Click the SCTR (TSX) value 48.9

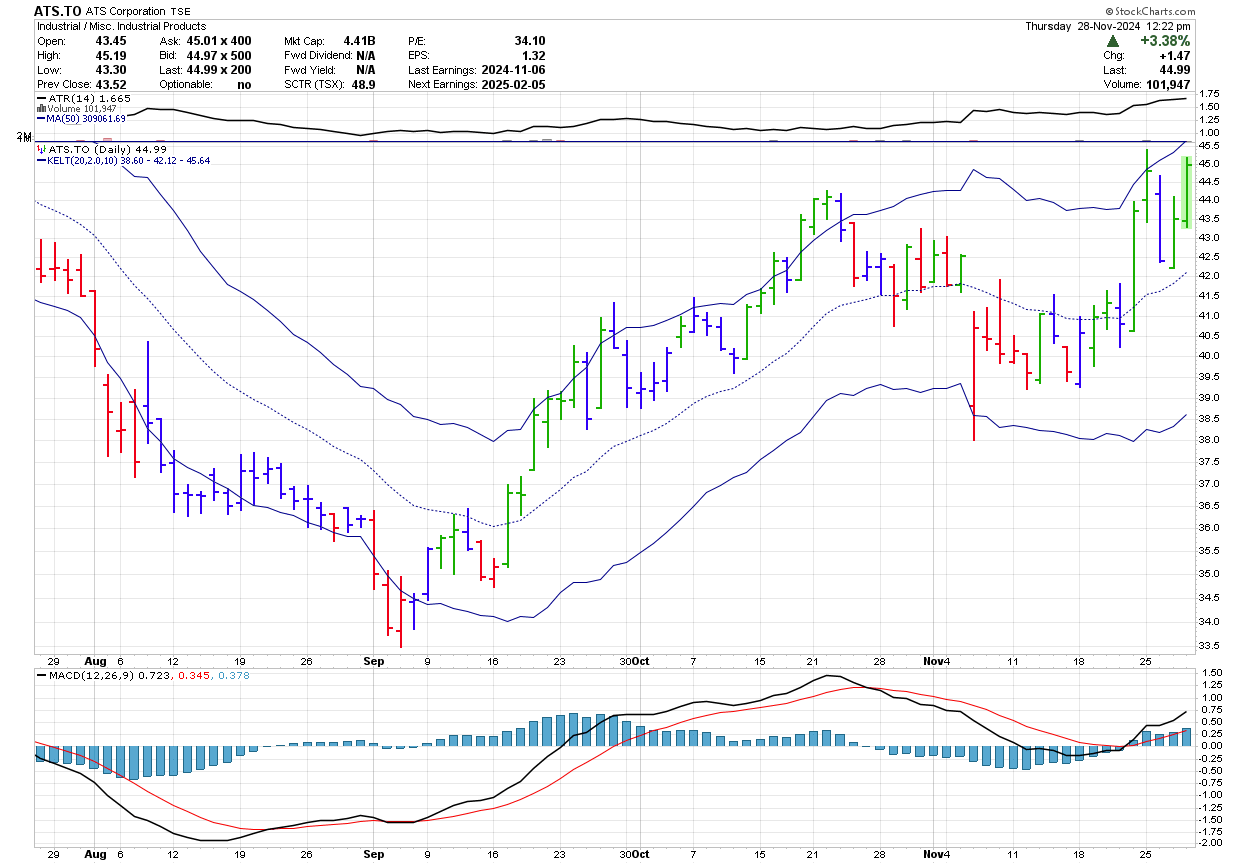[x=363, y=84]
